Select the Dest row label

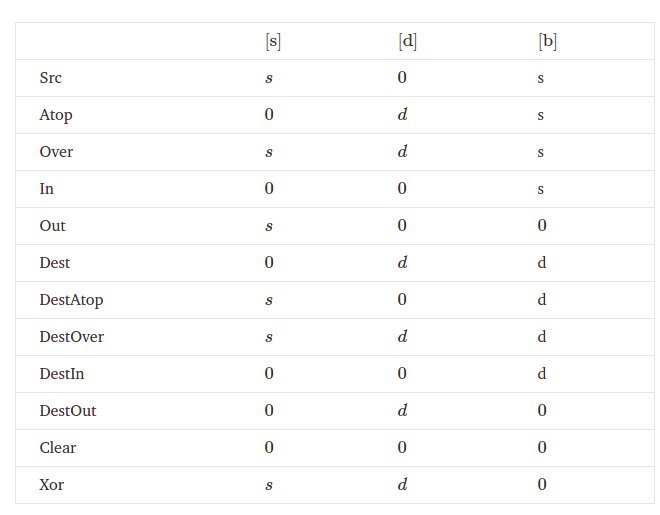point(55,263)
